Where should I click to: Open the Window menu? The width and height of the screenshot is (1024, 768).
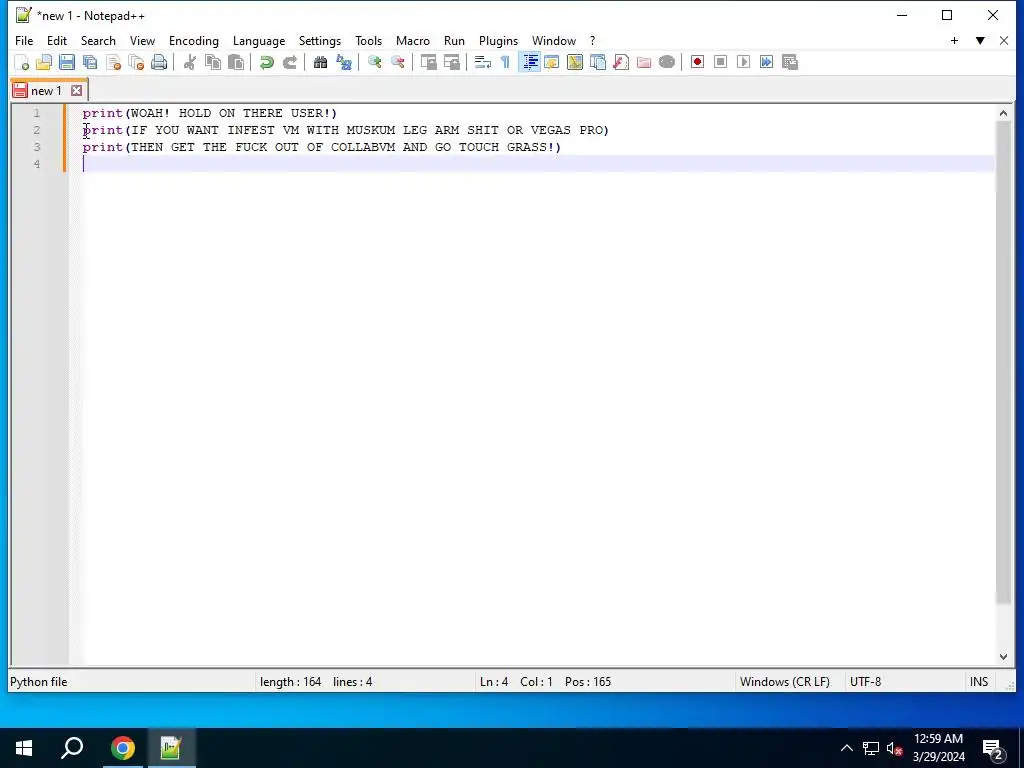(x=554, y=40)
